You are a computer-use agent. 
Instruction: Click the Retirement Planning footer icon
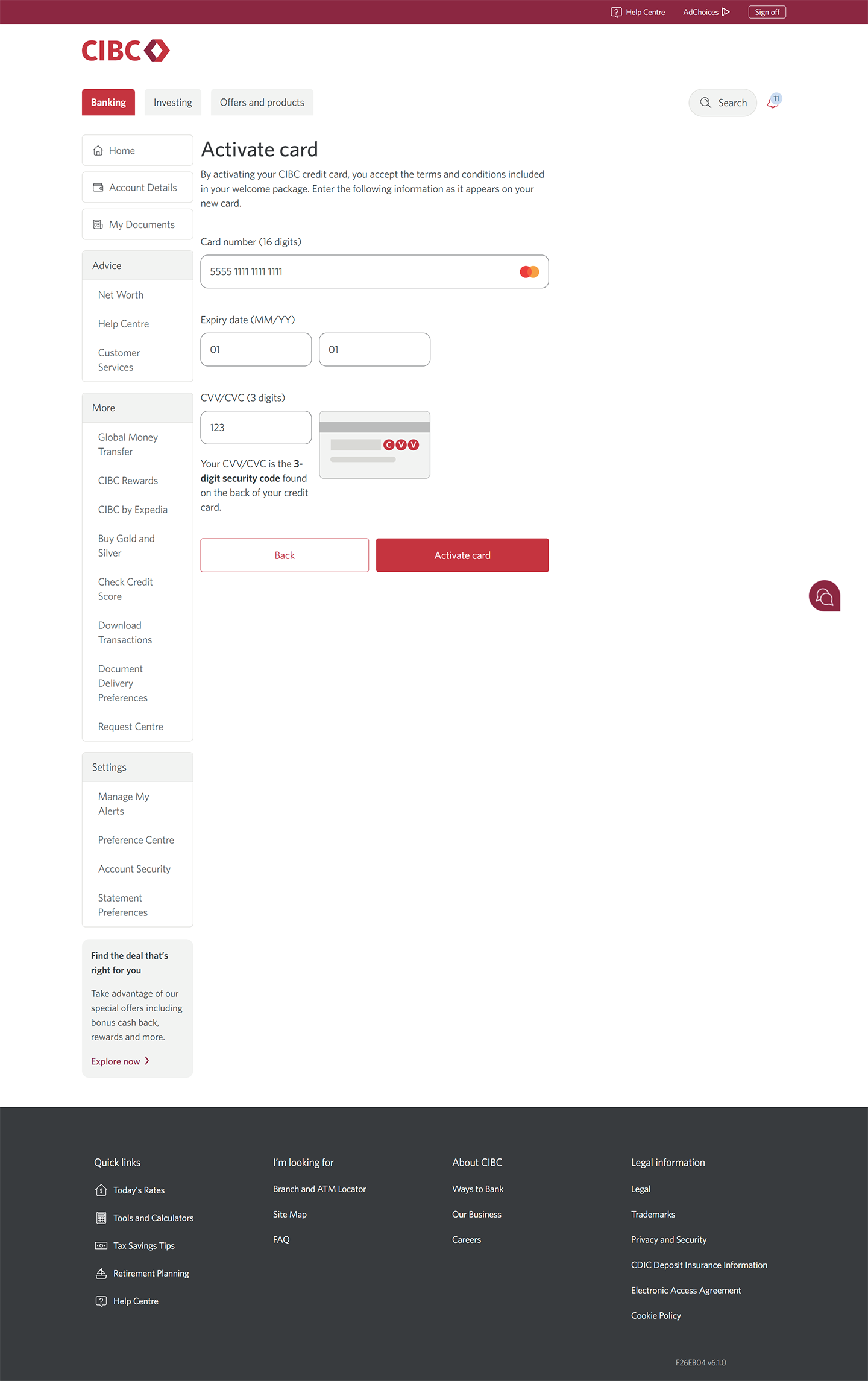(x=101, y=1273)
